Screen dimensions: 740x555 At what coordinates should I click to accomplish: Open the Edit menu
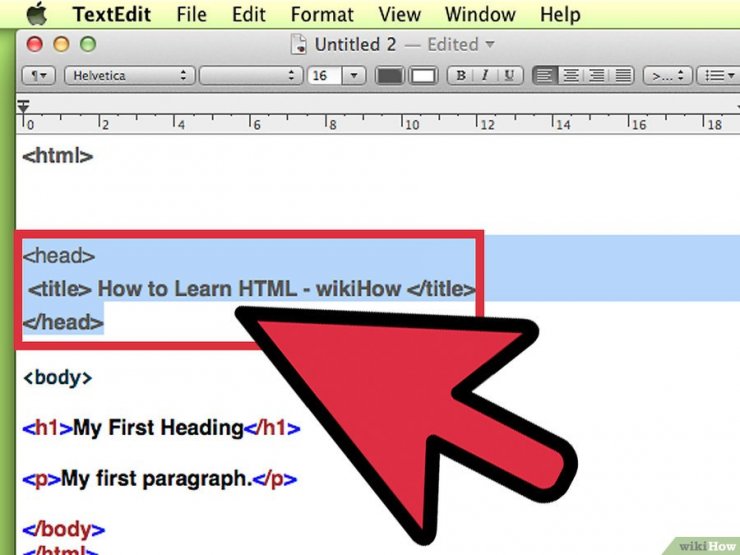[248, 15]
